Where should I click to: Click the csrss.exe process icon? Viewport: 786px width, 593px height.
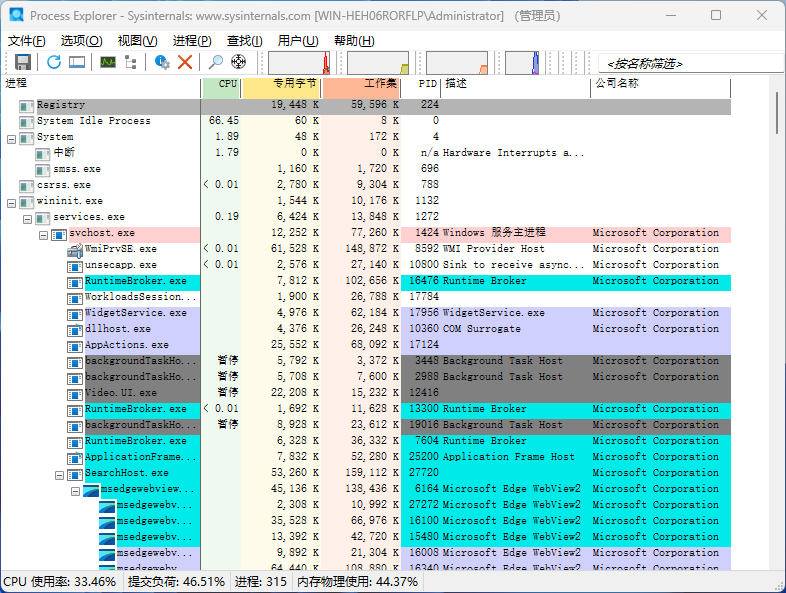(26, 186)
